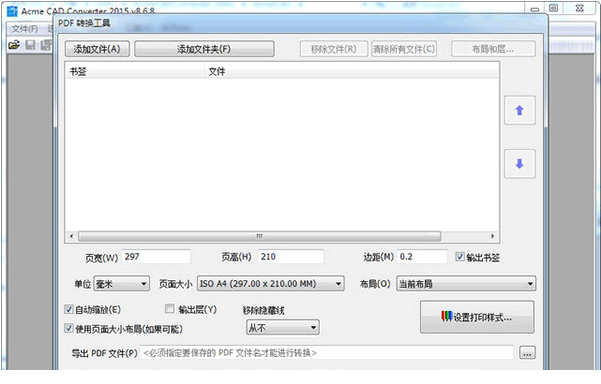Click the move file down arrow button
The height and width of the screenshot is (384, 601).
519,164
